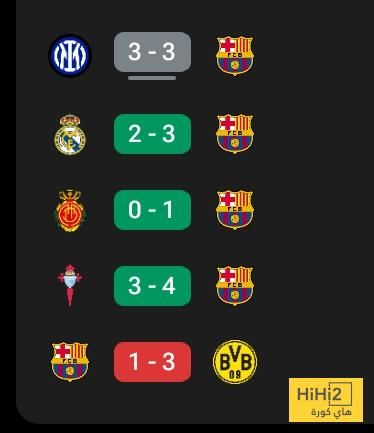
Task: Open the green 0 - 1 score badge
Action: point(152,210)
